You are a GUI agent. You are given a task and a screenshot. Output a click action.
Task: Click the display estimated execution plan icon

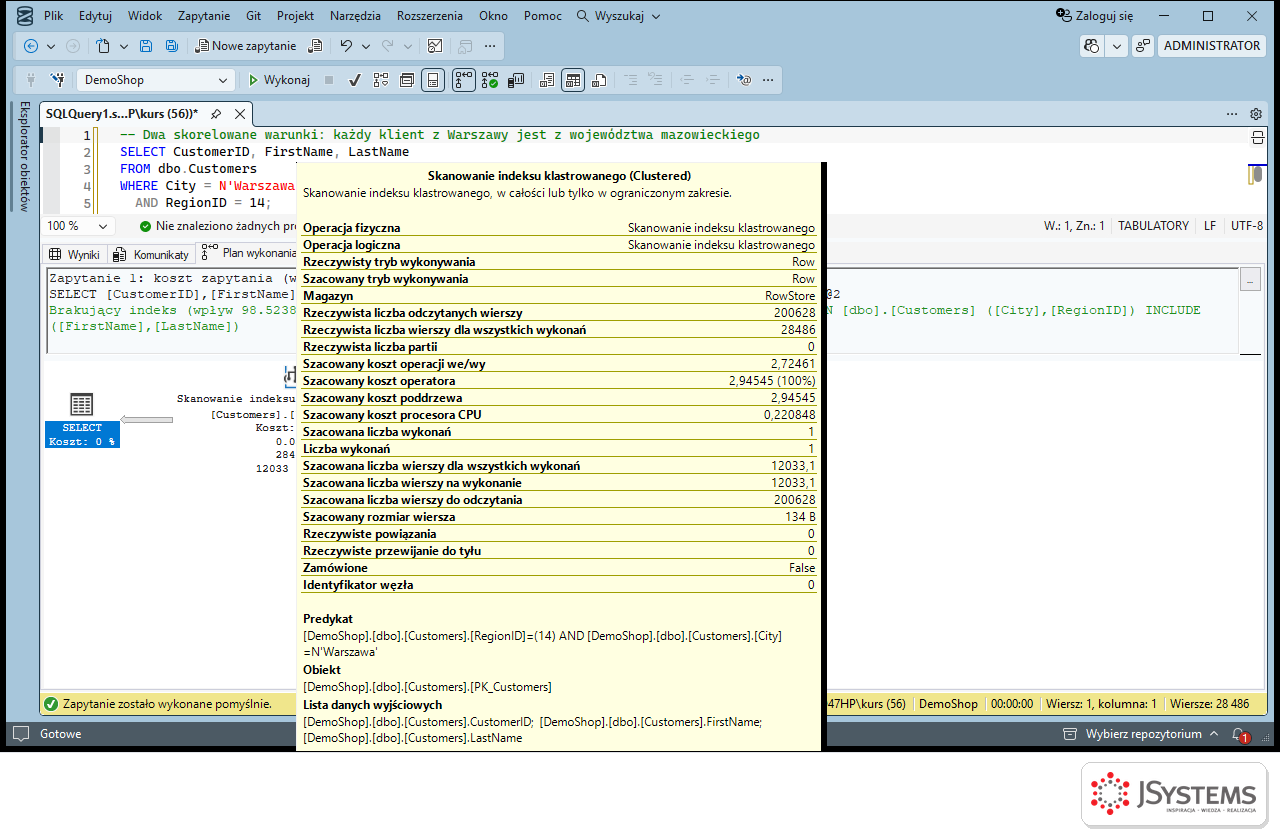[x=380, y=80]
